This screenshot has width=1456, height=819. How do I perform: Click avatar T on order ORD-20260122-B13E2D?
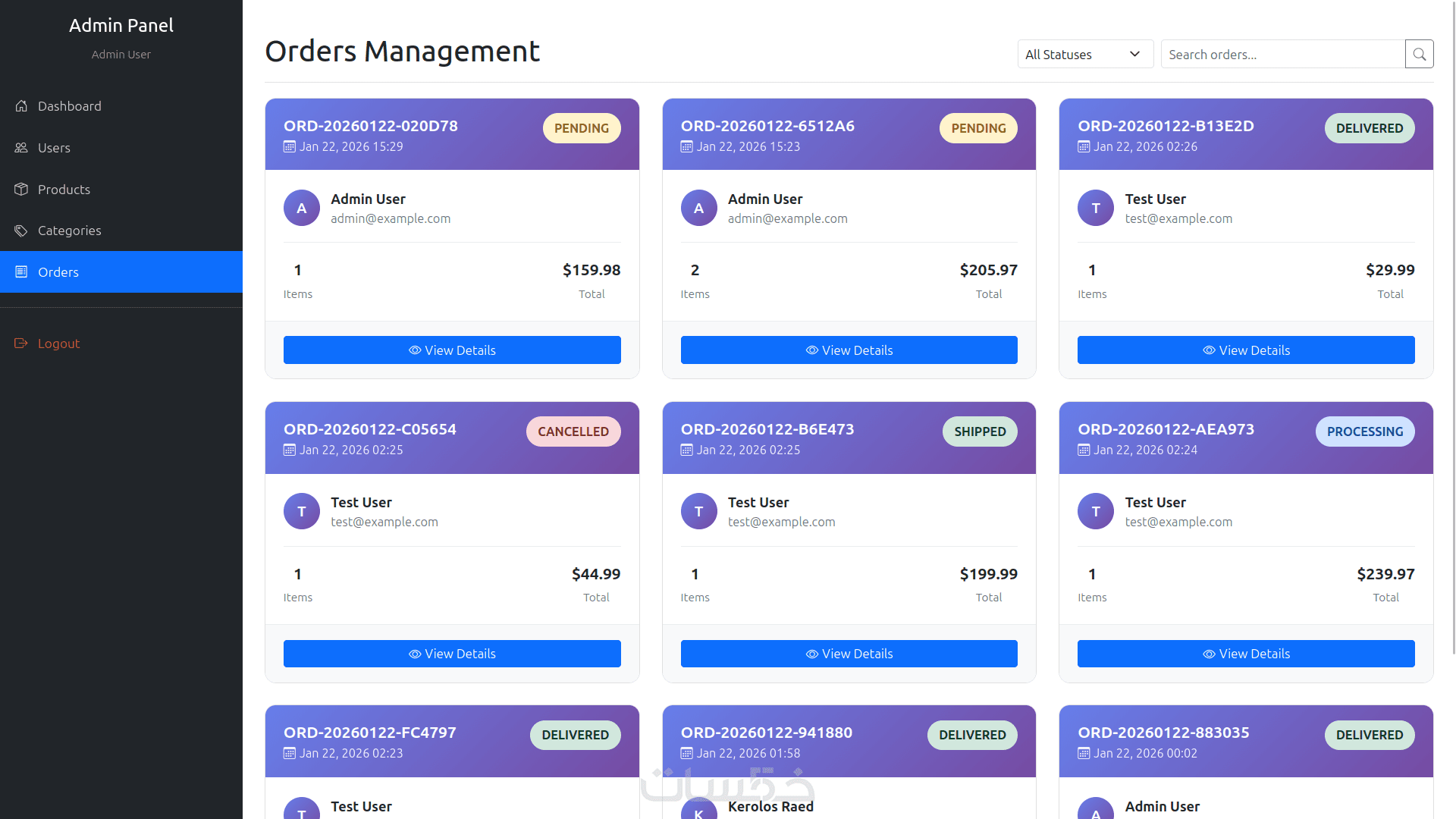coord(1096,208)
